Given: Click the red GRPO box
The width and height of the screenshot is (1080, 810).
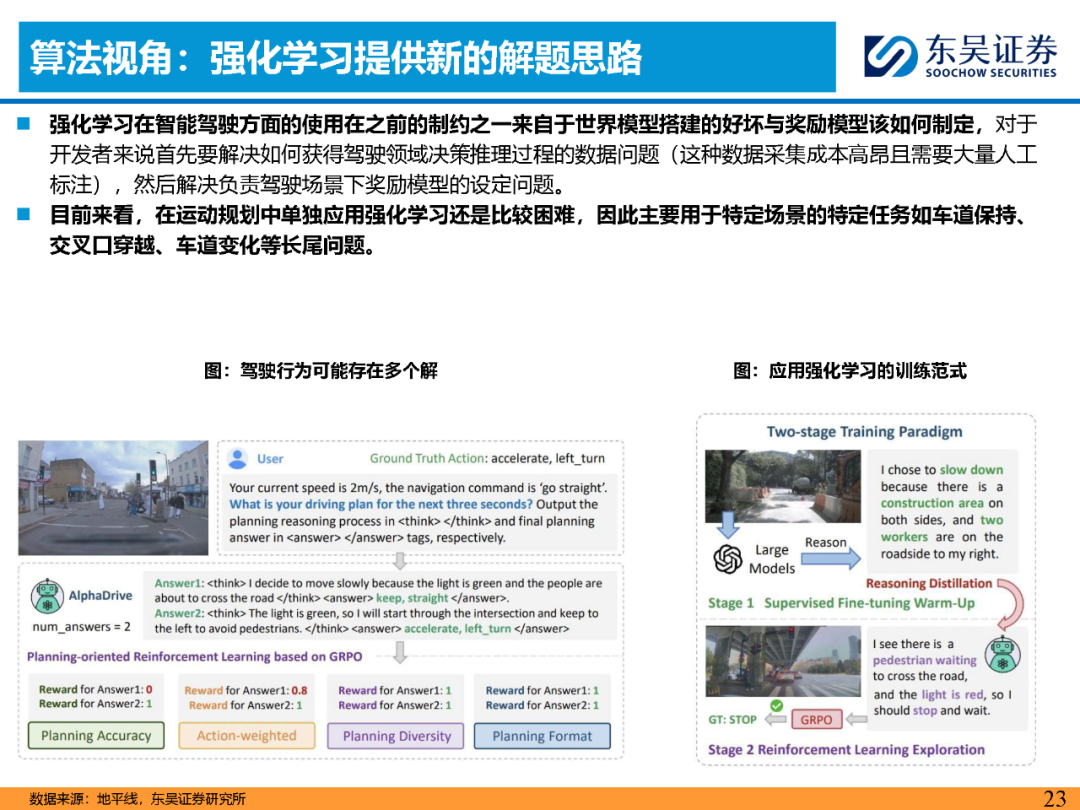Looking at the screenshot, I should 816,720.
